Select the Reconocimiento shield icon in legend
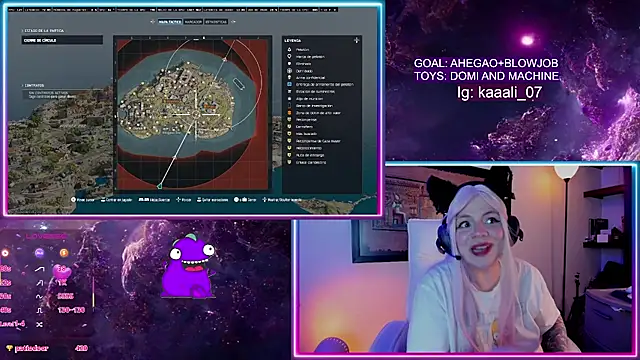This screenshot has width=640, height=360. [289, 148]
